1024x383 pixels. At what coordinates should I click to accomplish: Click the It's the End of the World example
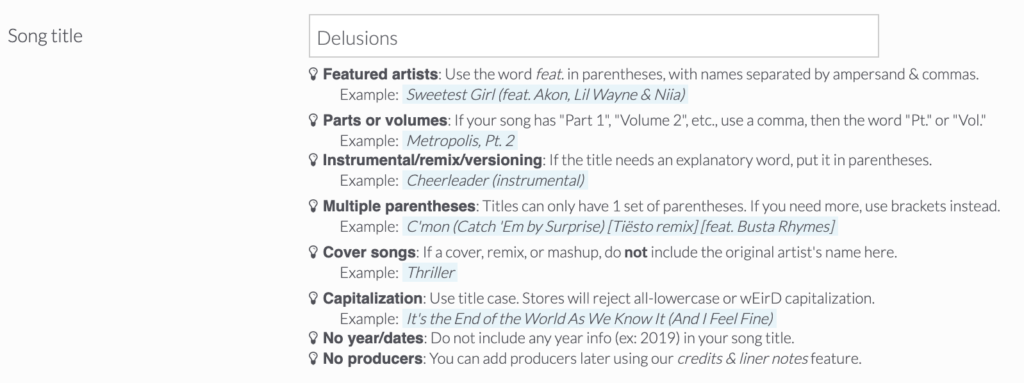coord(590,318)
